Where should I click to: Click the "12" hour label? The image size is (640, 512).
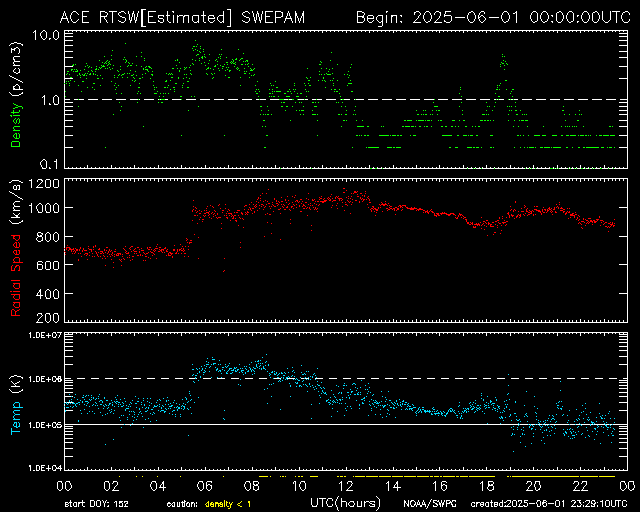(x=346, y=486)
